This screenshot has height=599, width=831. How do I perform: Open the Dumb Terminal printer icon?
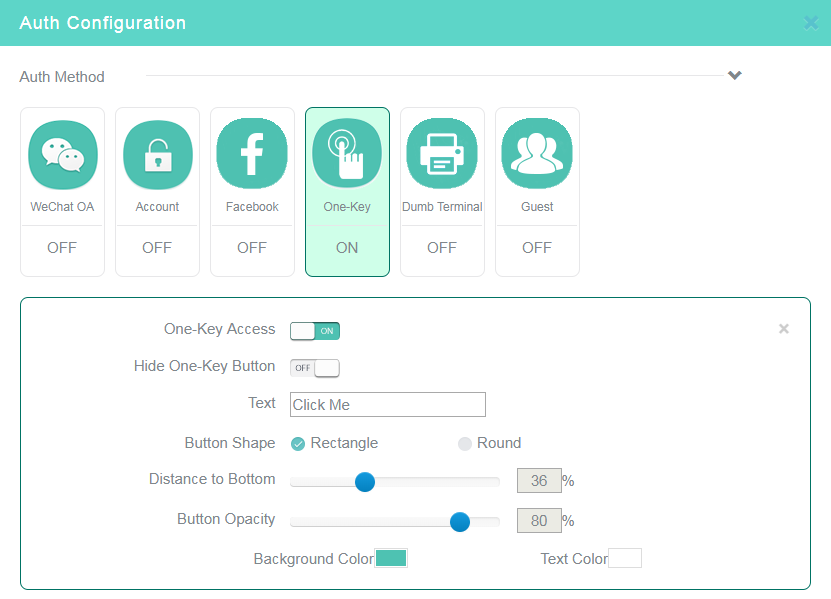(x=442, y=154)
